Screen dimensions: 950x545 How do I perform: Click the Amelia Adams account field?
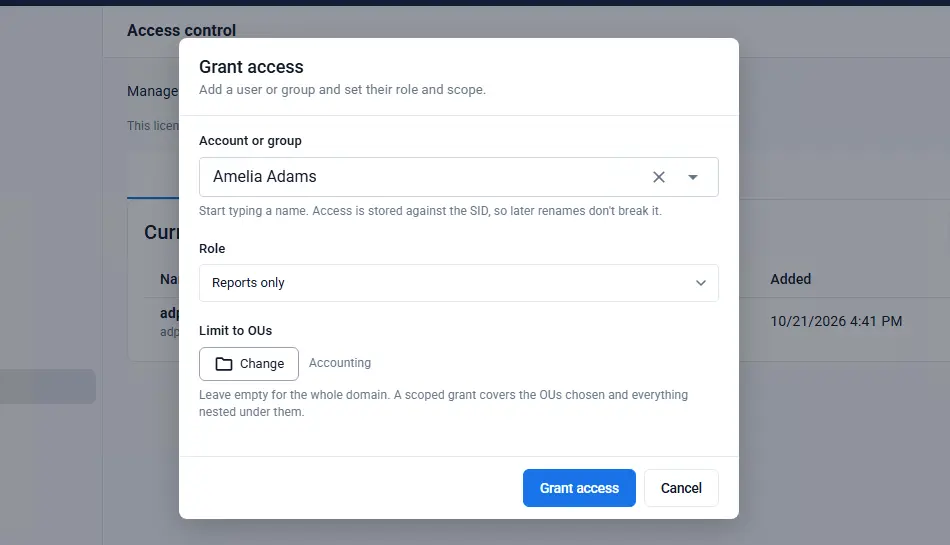[x=459, y=177]
